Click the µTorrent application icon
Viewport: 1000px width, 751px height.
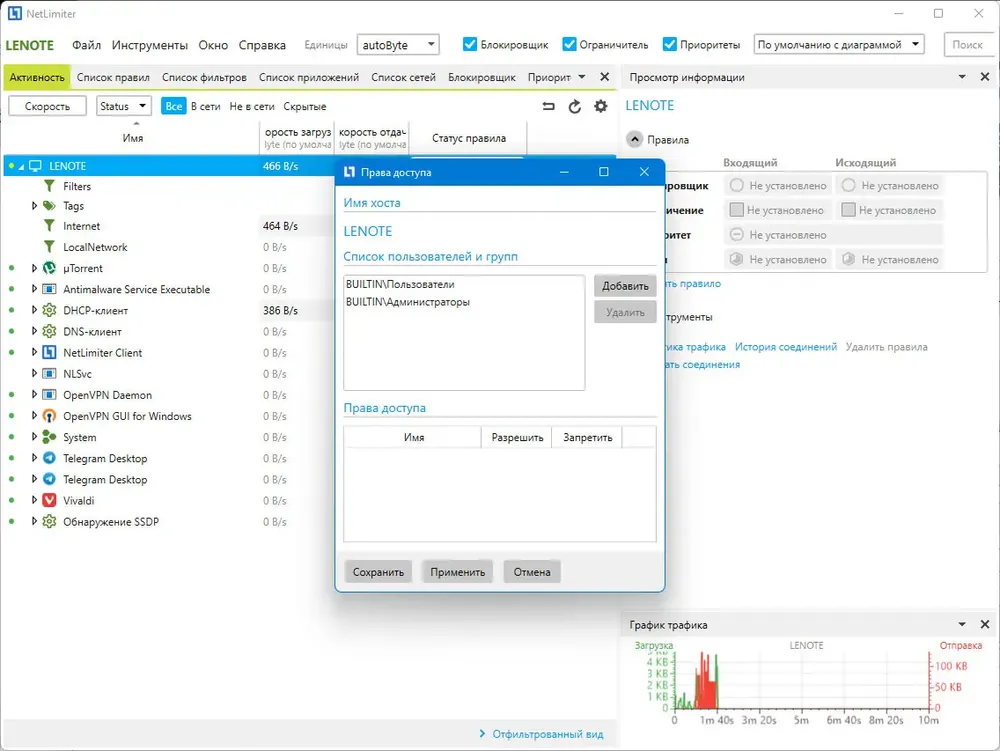tap(49, 268)
